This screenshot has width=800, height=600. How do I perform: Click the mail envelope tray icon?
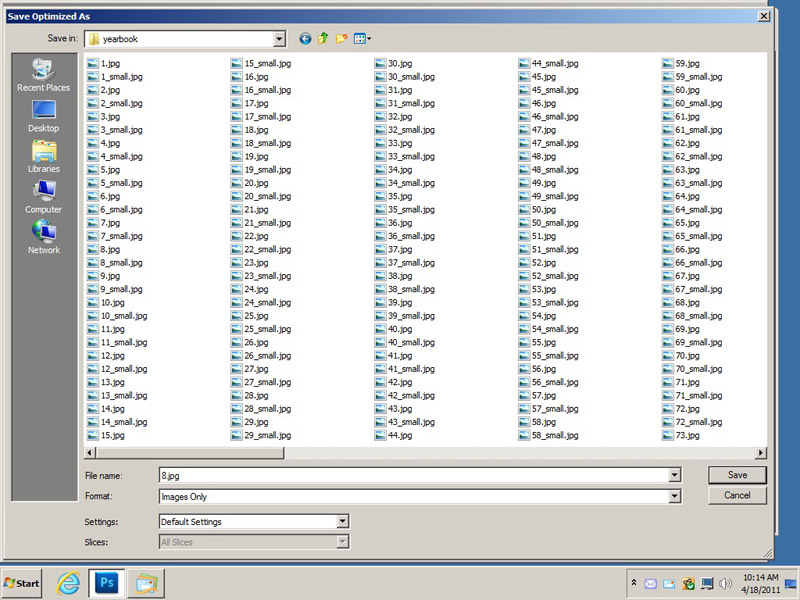point(651,584)
